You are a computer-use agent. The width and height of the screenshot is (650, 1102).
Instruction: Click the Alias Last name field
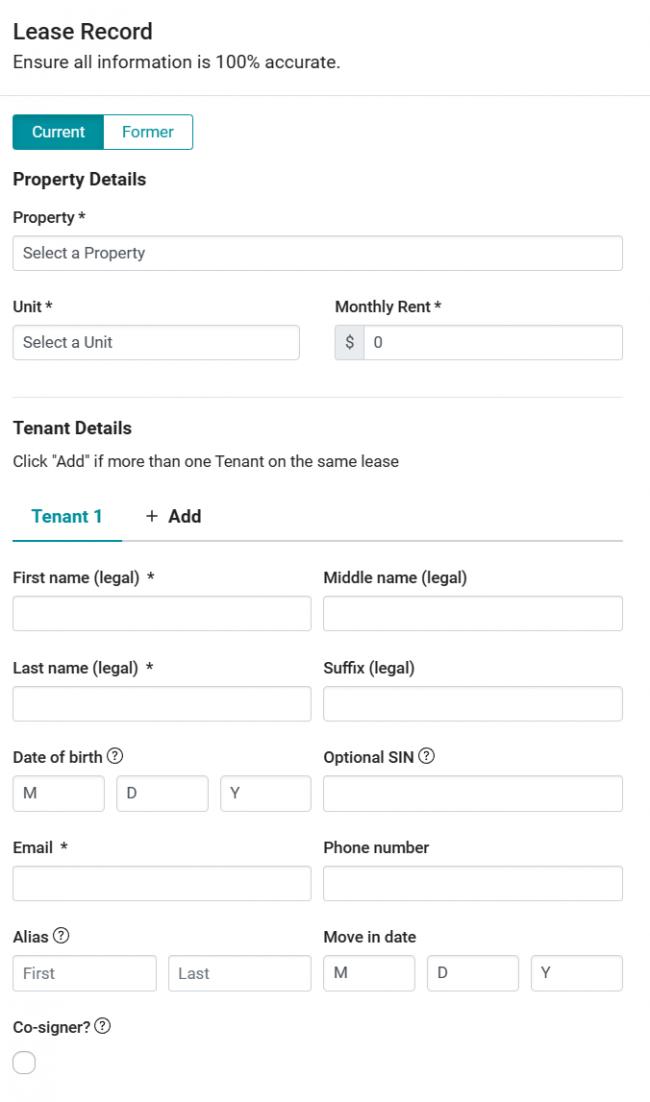tap(240, 973)
